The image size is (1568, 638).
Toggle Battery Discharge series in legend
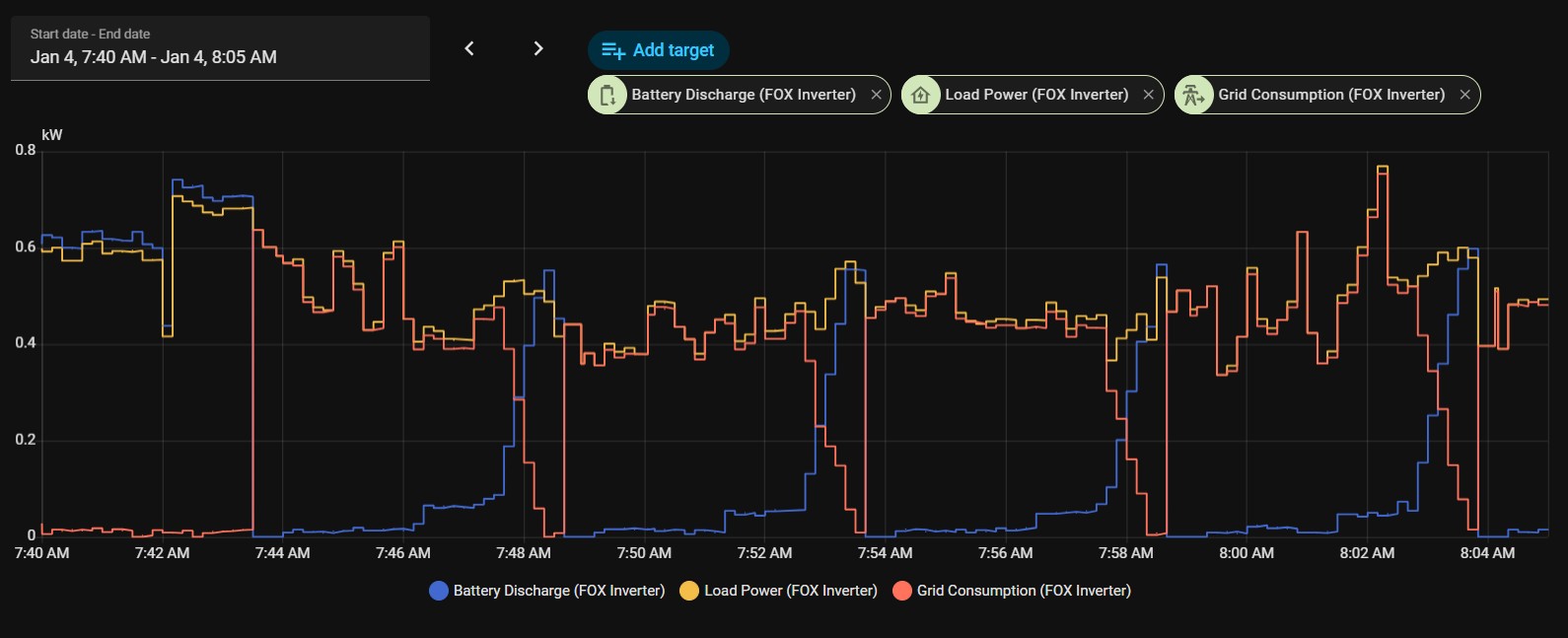[x=558, y=591]
